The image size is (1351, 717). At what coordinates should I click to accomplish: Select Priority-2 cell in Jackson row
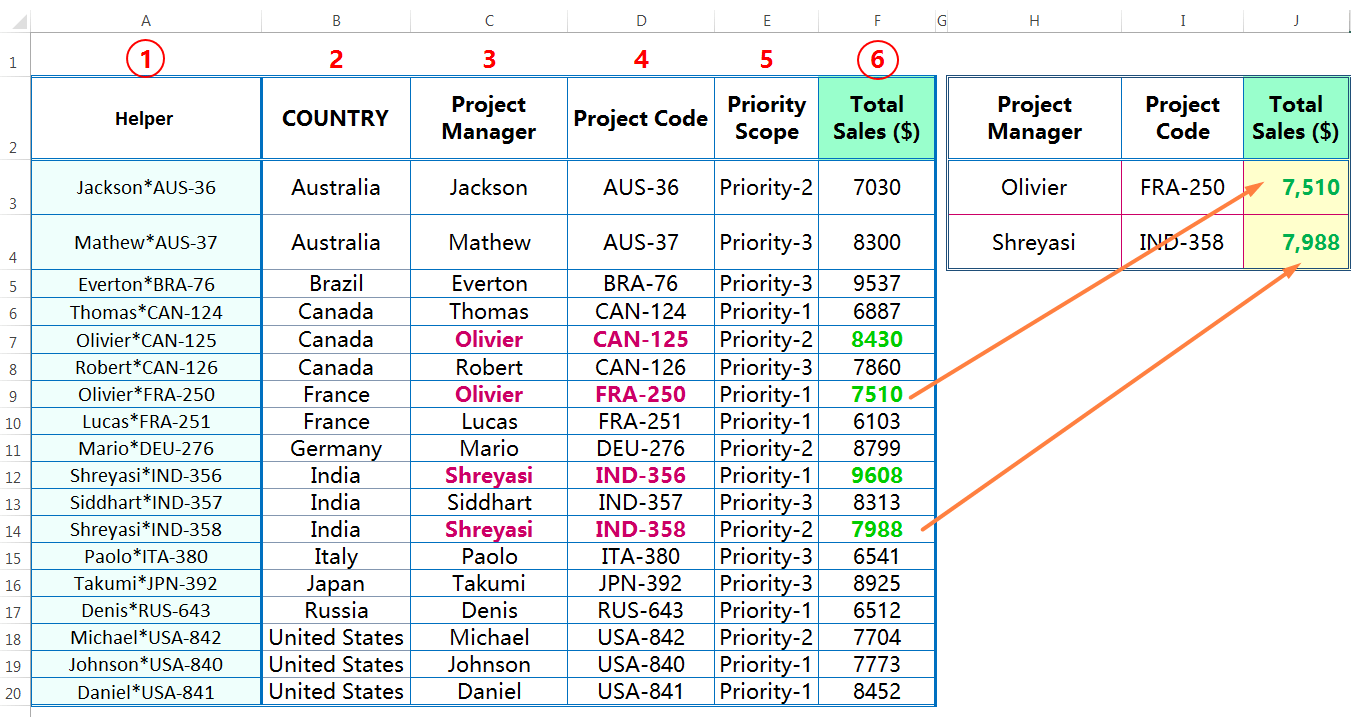click(766, 187)
